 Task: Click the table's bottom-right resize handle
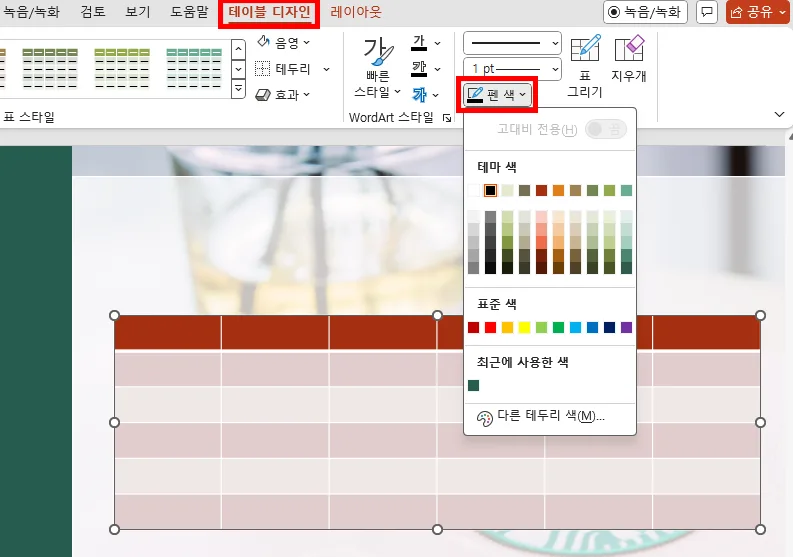(760, 530)
